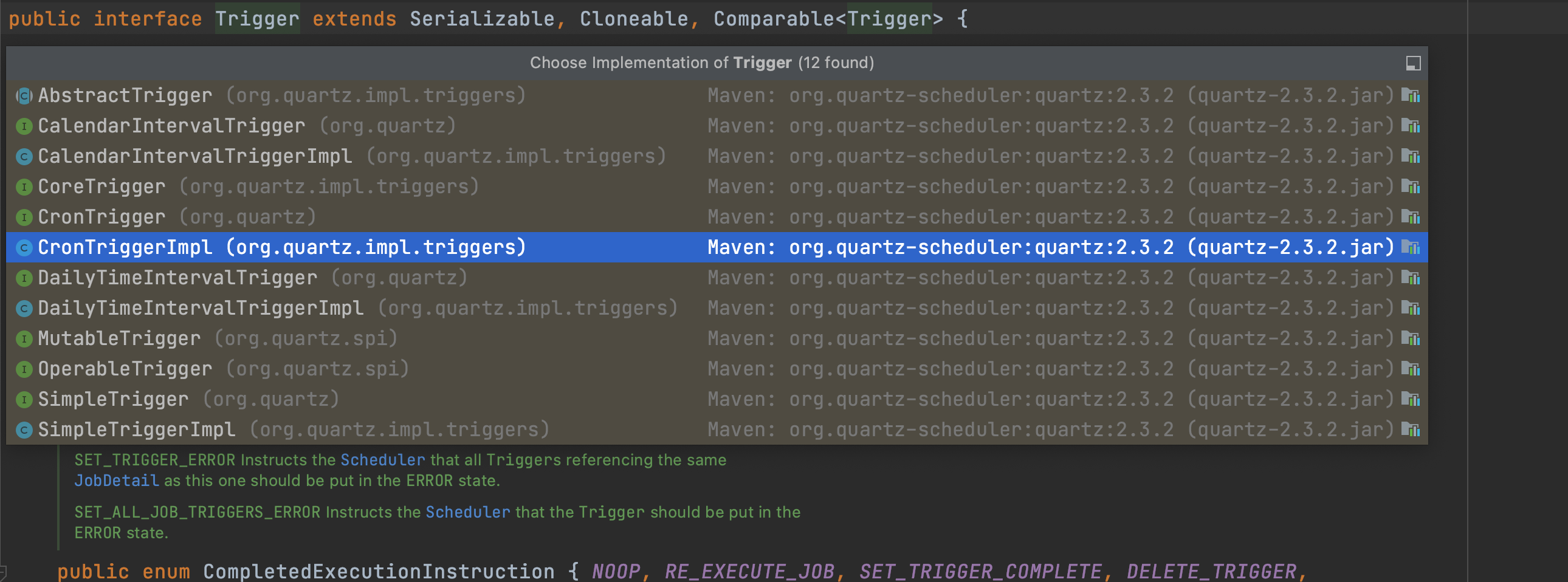Click library icon on DailyTimeIntervalTrigger row
The height and width of the screenshot is (582, 1568).
click(x=1411, y=278)
